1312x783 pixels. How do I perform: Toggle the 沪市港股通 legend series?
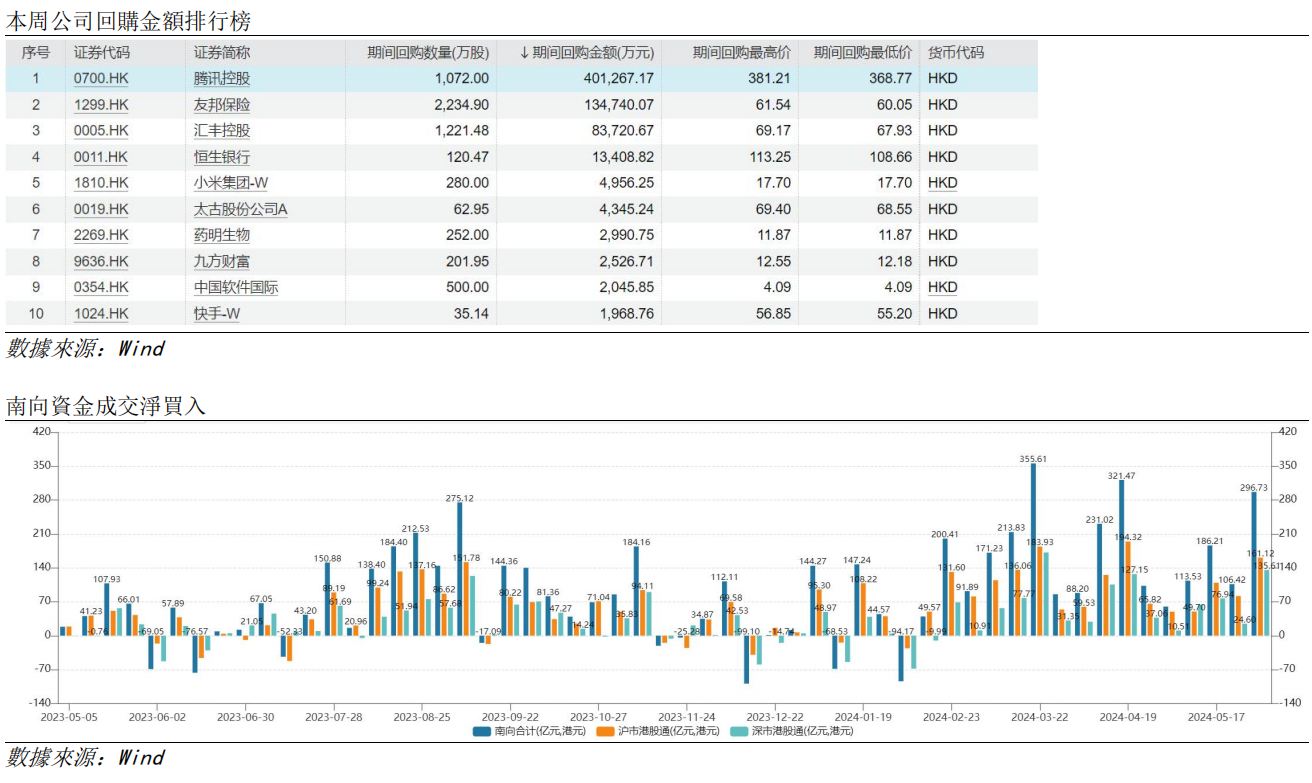pos(657,731)
